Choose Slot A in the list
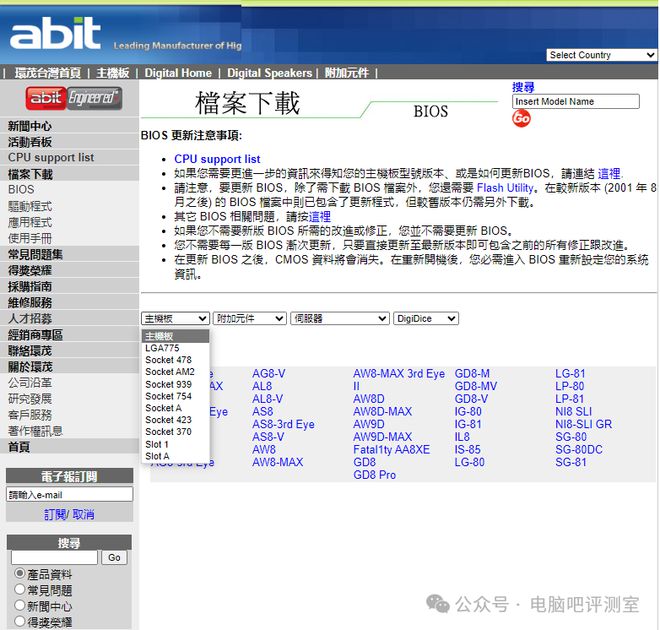 pyautogui.click(x=175, y=456)
